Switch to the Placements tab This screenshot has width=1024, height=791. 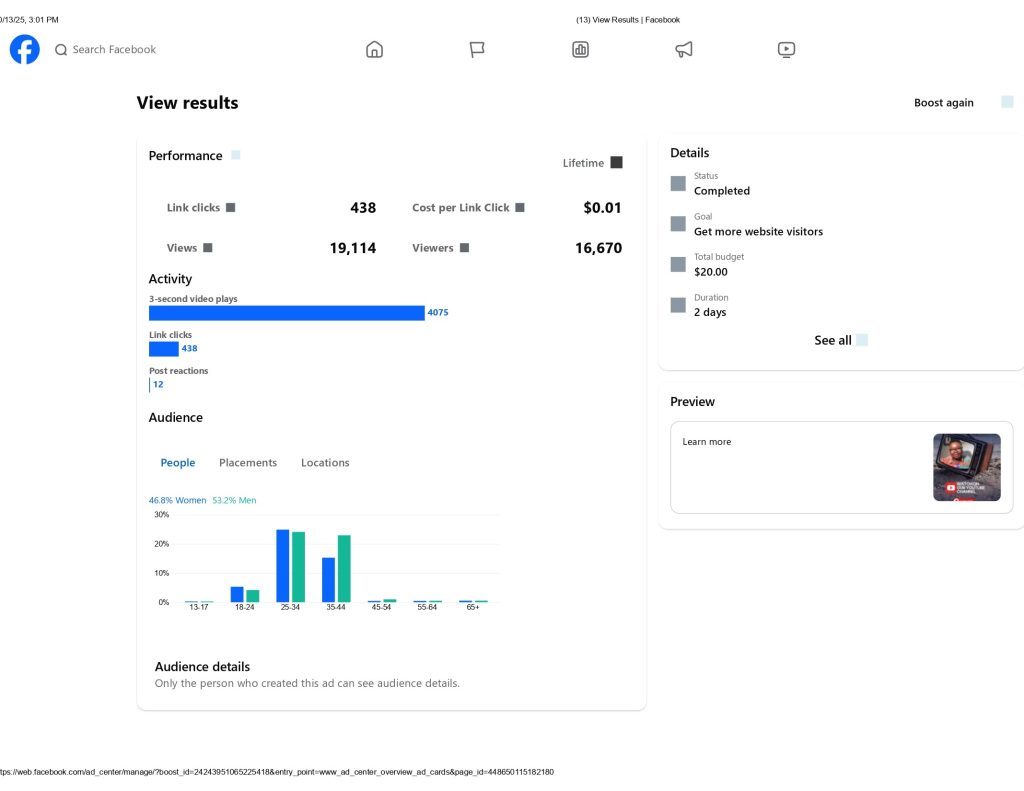point(248,463)
